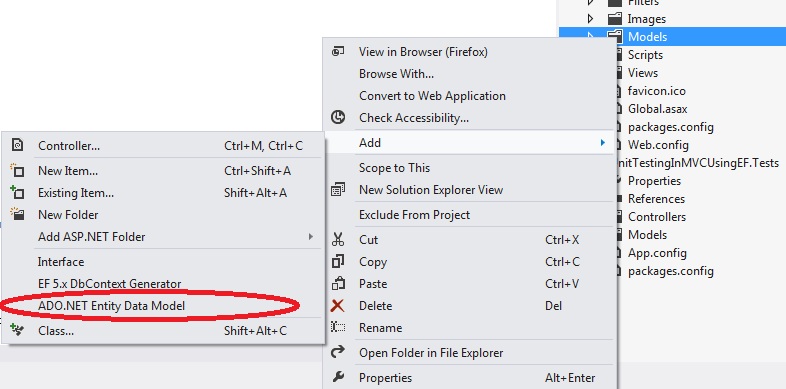Image resolution: width=786 pixels, height=389 pixels.
Task: Click the Check Accessibility icon
Action: [338, 118]
